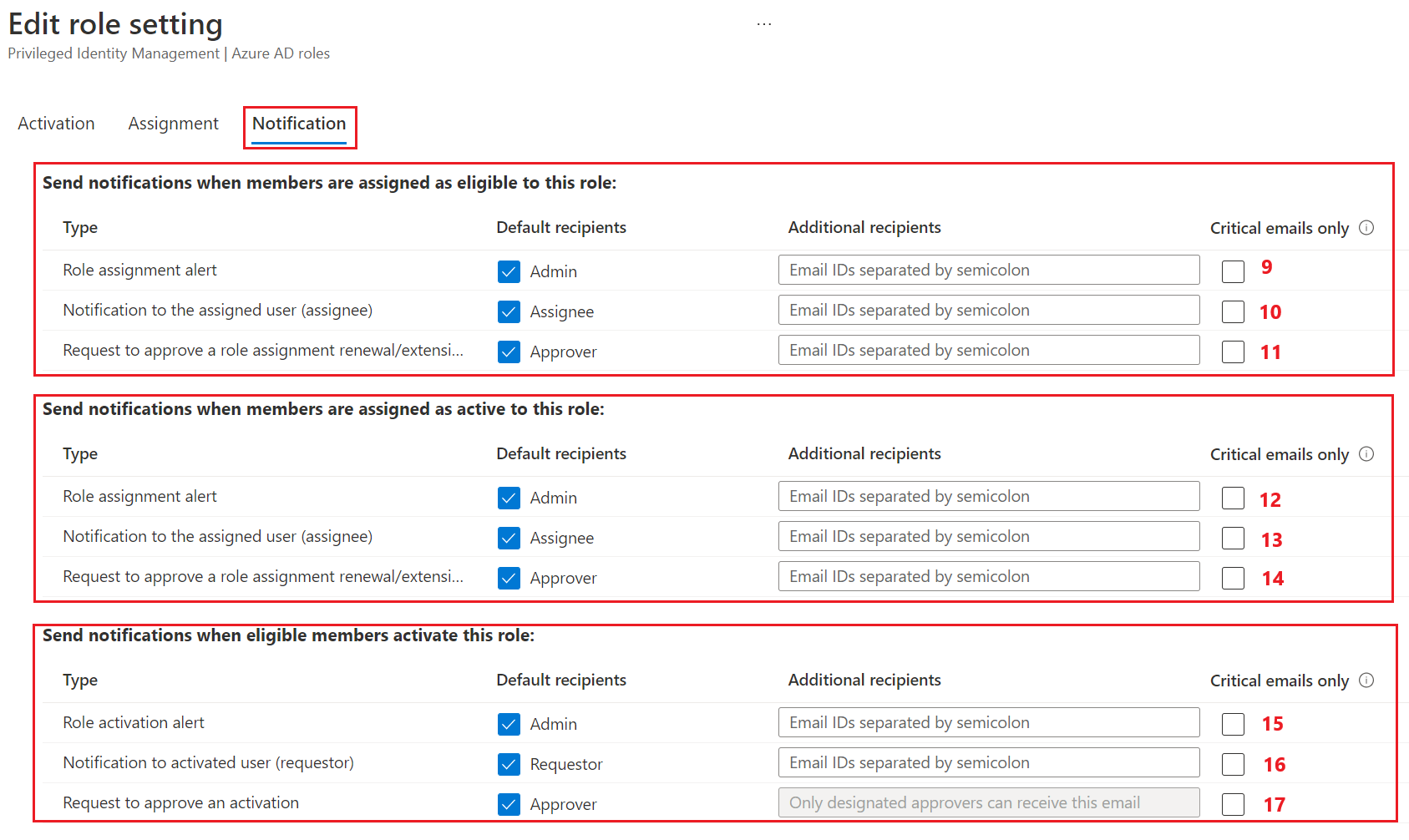Enable critical emails only checkbox numbered 9
The height and width of the screenshot is (840, 1409).
point(1233,271)
